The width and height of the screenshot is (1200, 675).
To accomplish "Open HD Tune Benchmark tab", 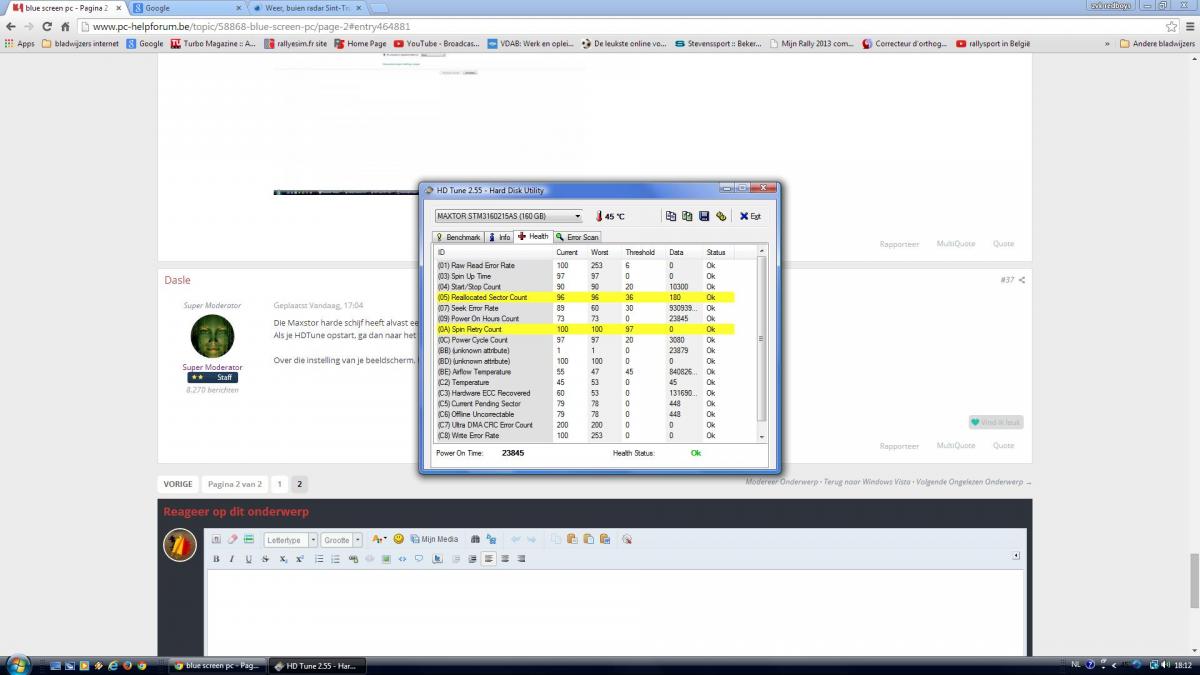I will [458, 237].
